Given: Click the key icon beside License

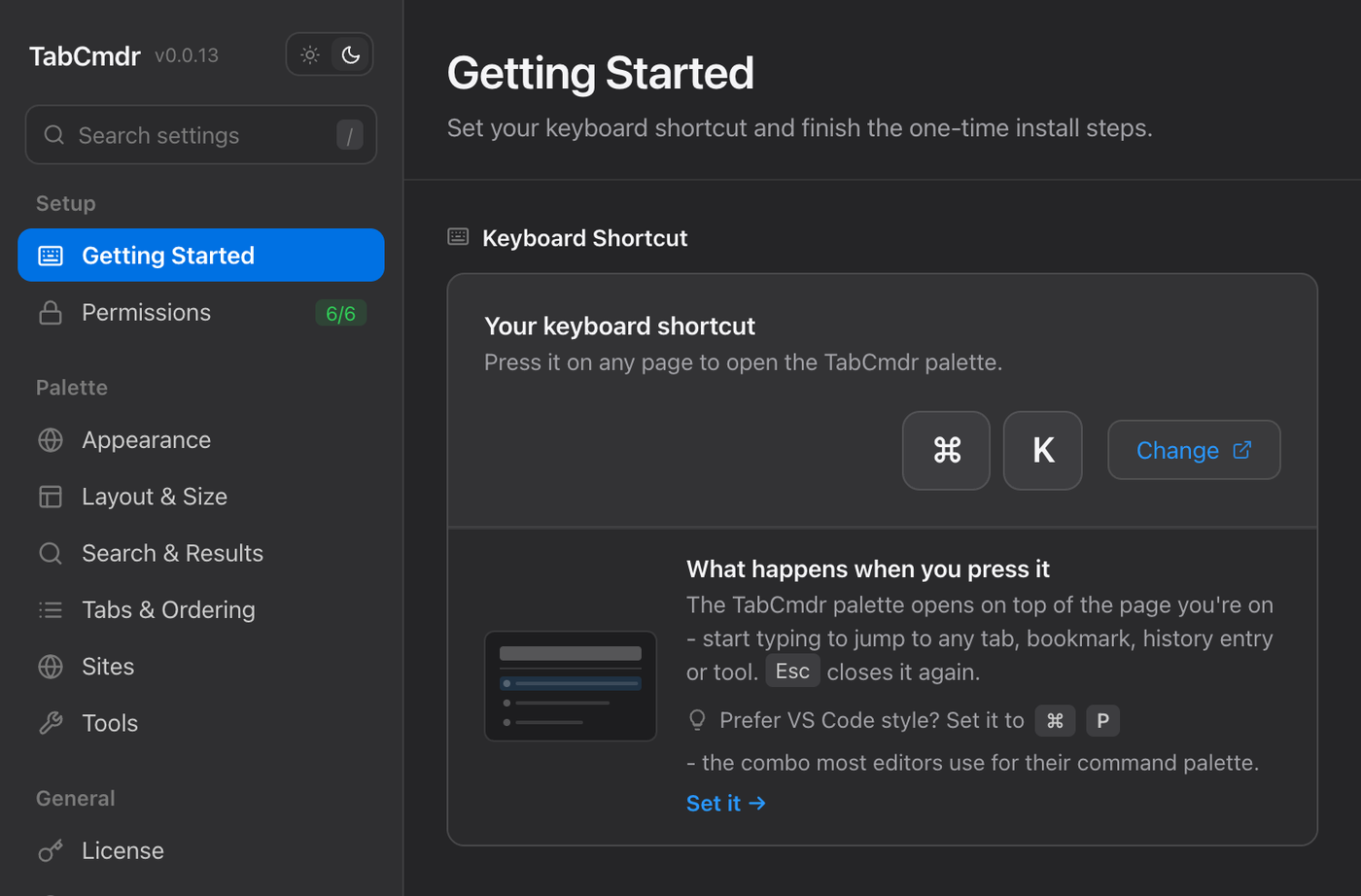Looking at the screenshot, I should tap(51, 851).
